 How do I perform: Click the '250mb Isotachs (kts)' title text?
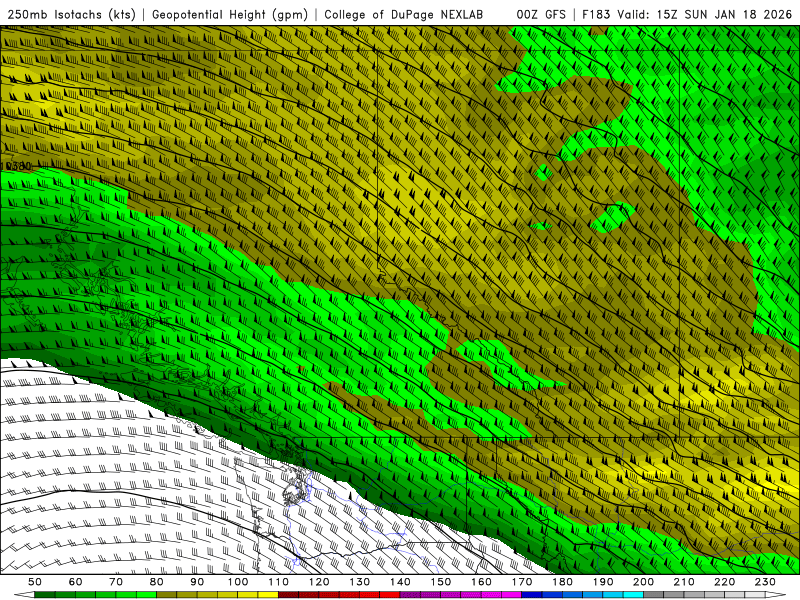pos(72,14)
